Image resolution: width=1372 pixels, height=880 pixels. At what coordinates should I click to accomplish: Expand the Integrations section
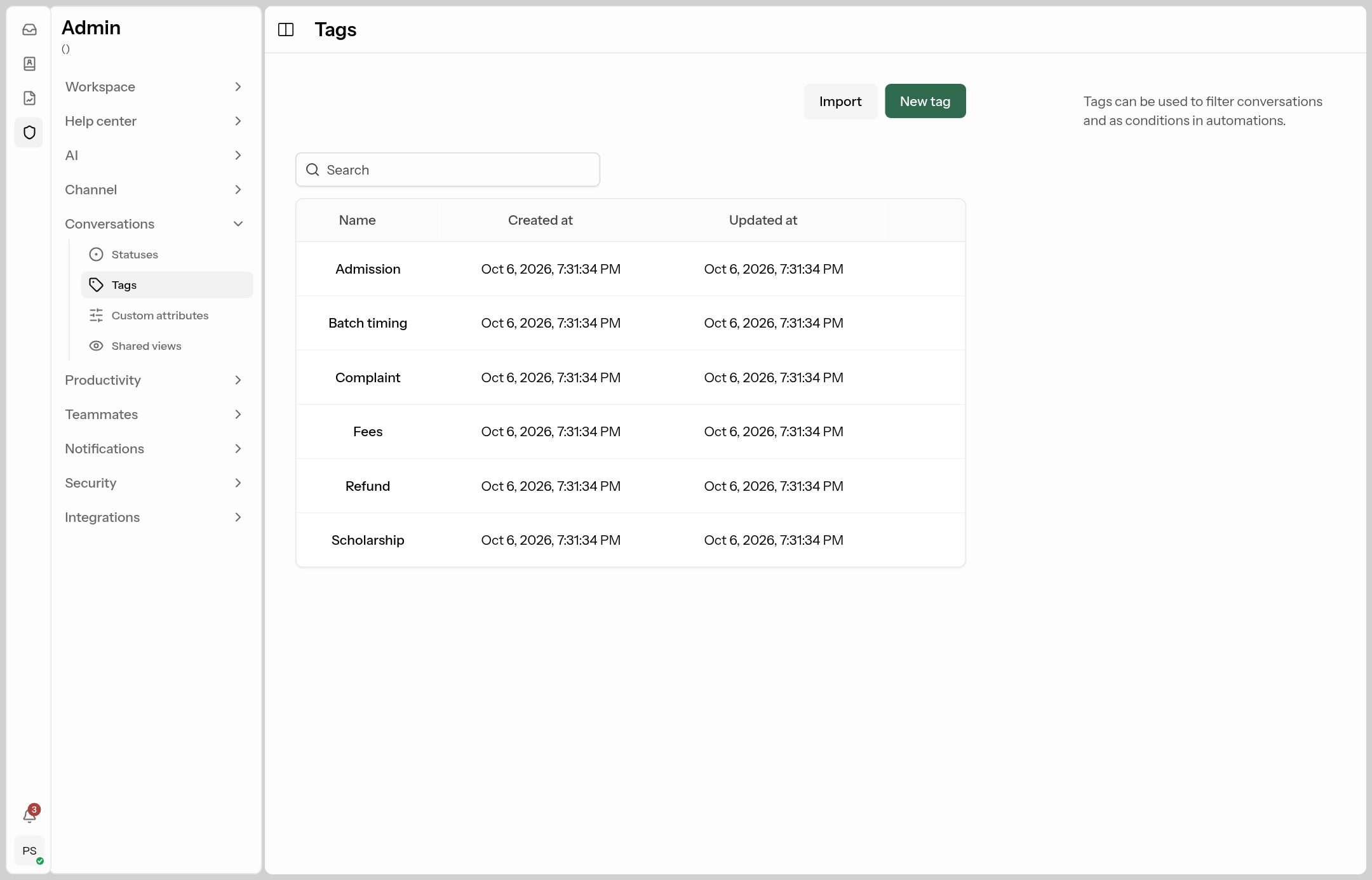[x=154, y=517]
